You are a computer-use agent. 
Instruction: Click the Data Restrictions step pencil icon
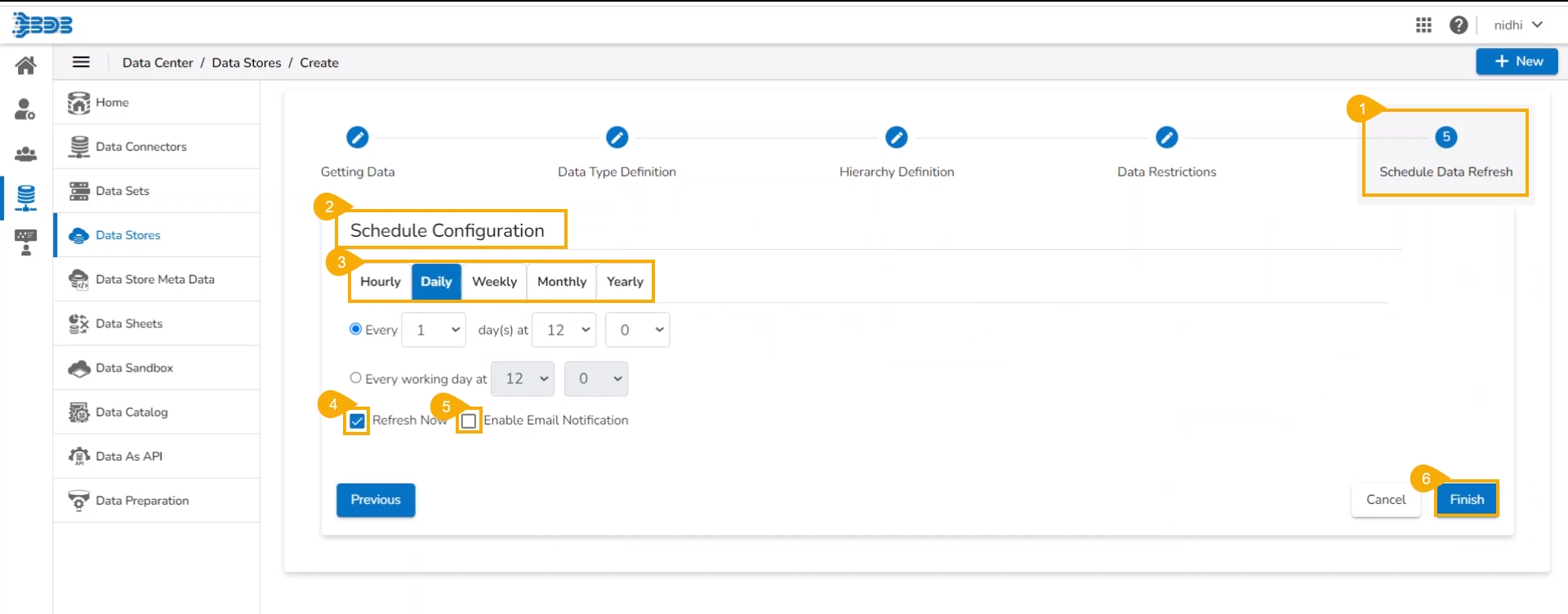pos(1166,137)
